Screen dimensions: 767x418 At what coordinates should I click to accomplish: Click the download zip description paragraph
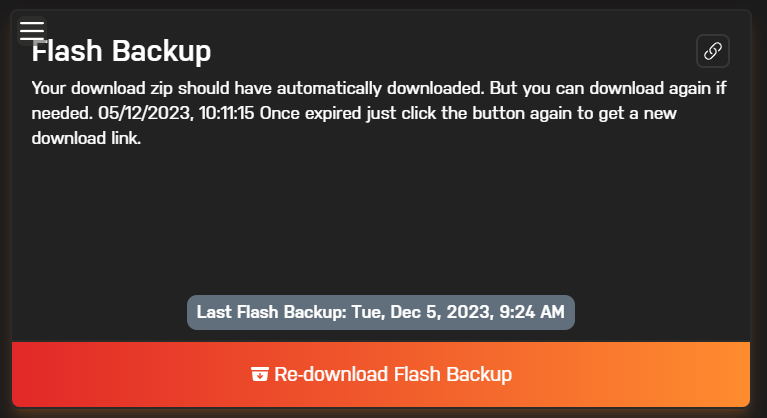pos(379,113)
